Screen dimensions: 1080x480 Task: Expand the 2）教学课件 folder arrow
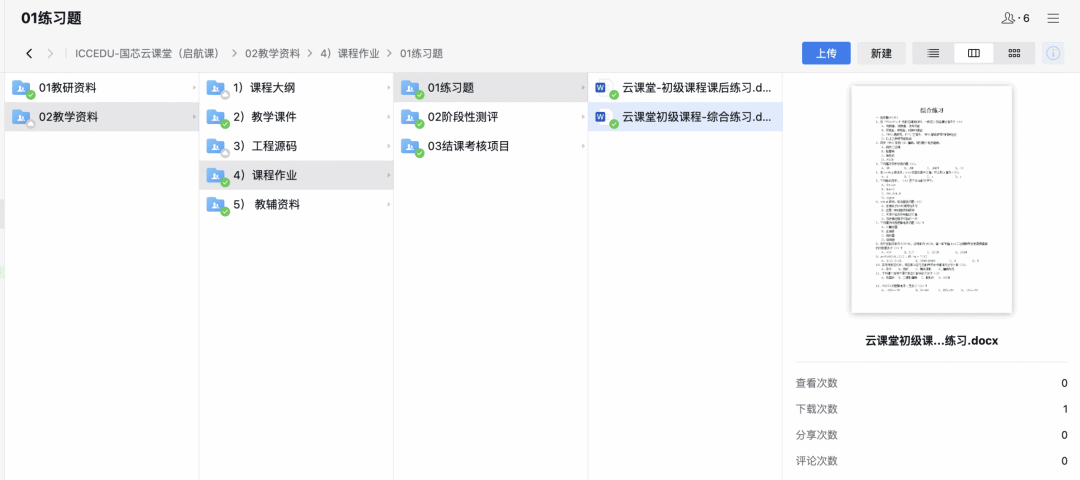[x=388, y=117]
